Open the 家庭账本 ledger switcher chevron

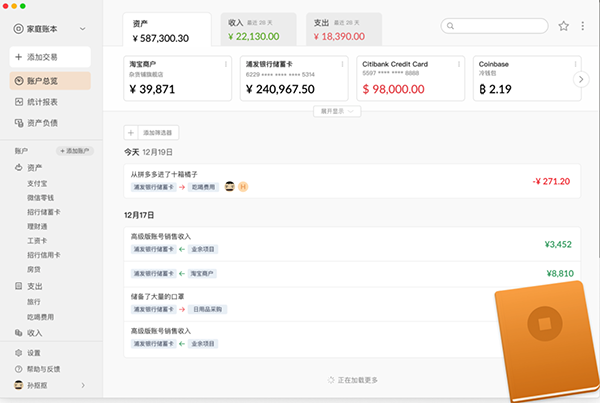[83, 29]
